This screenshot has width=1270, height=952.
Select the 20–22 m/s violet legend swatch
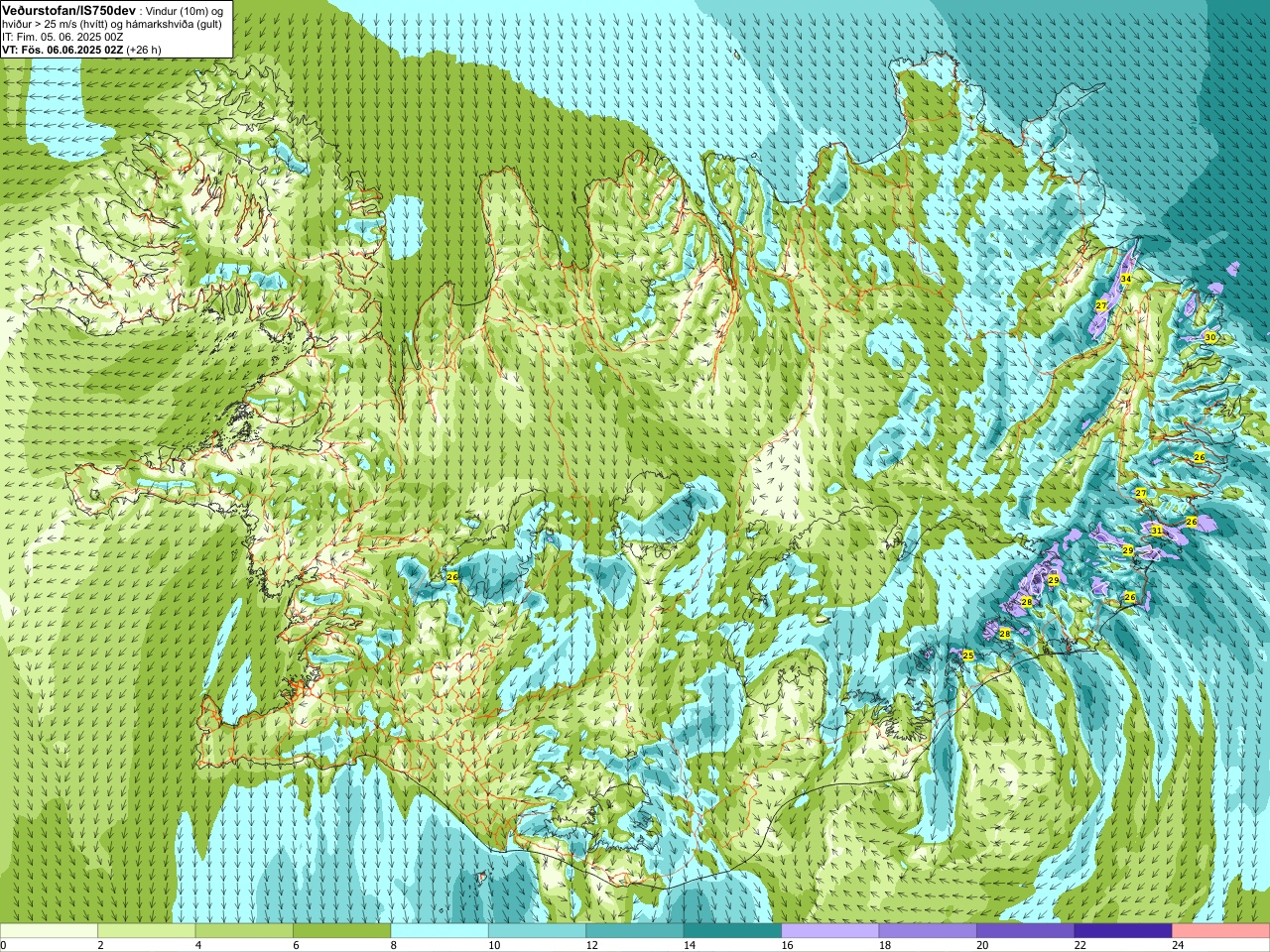1026,931
